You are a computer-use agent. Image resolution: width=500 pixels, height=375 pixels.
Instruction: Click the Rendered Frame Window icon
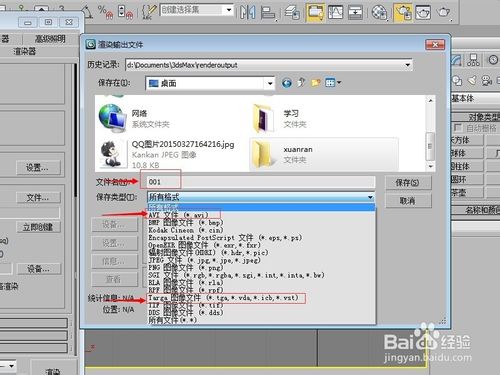point(423,12)
